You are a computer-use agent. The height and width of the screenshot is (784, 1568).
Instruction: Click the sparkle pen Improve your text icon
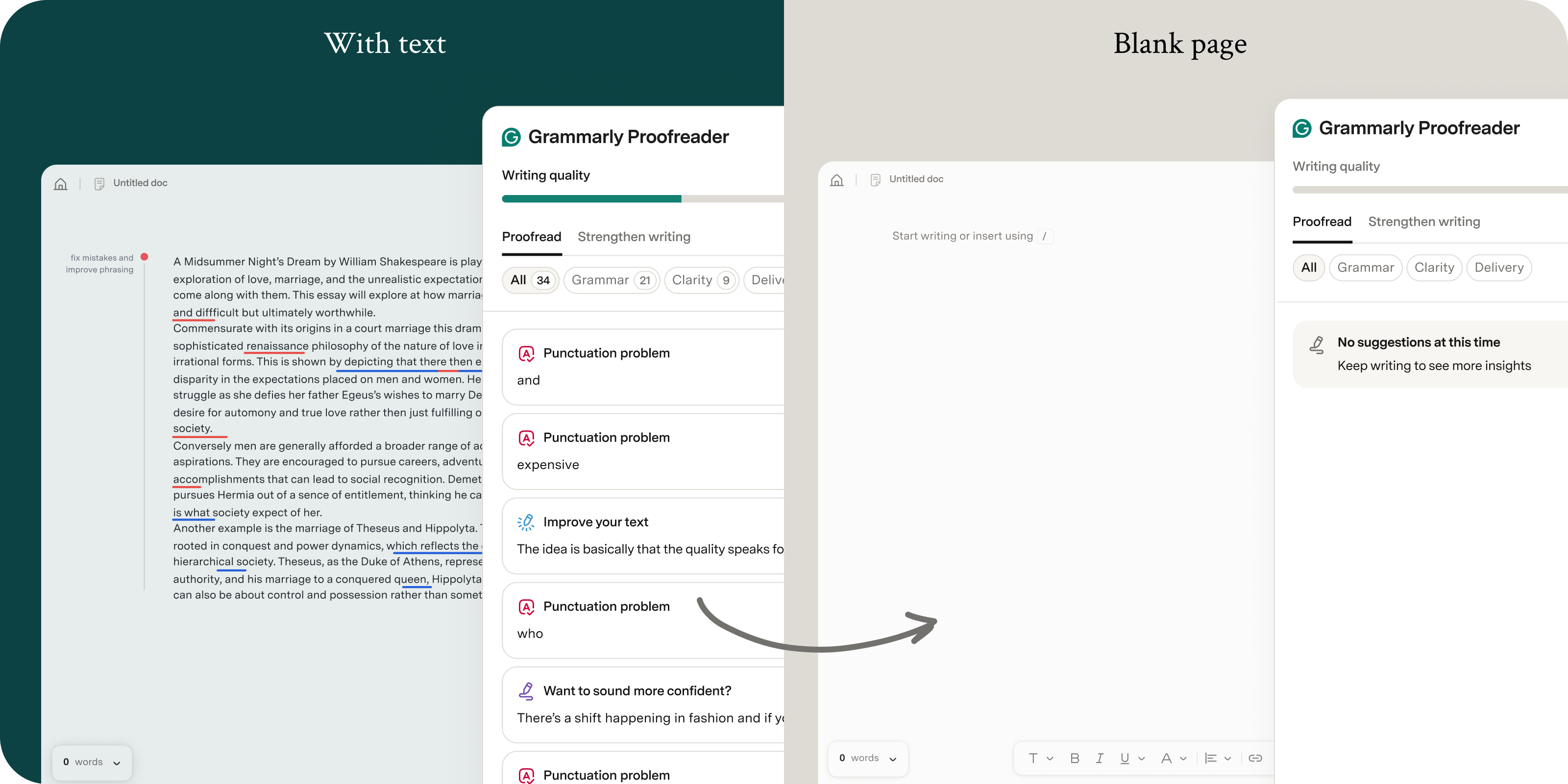click(x=526, y=522)
